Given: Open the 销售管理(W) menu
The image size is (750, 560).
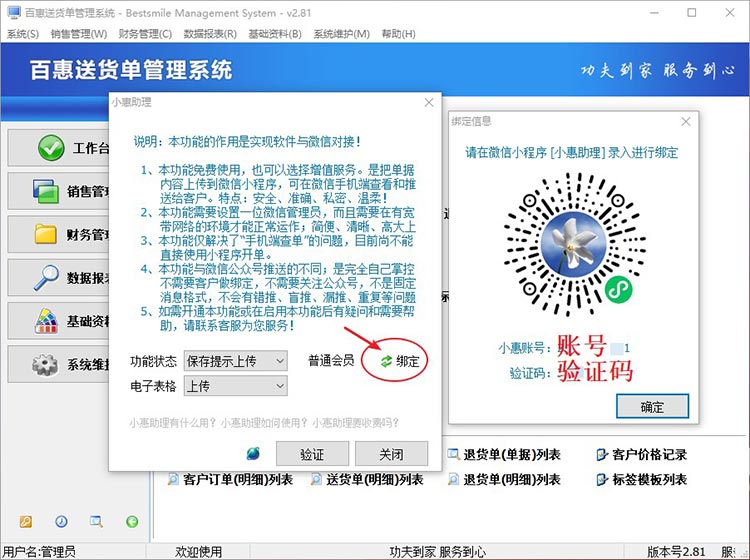Looking at the screenshot, I should point(79,34).
